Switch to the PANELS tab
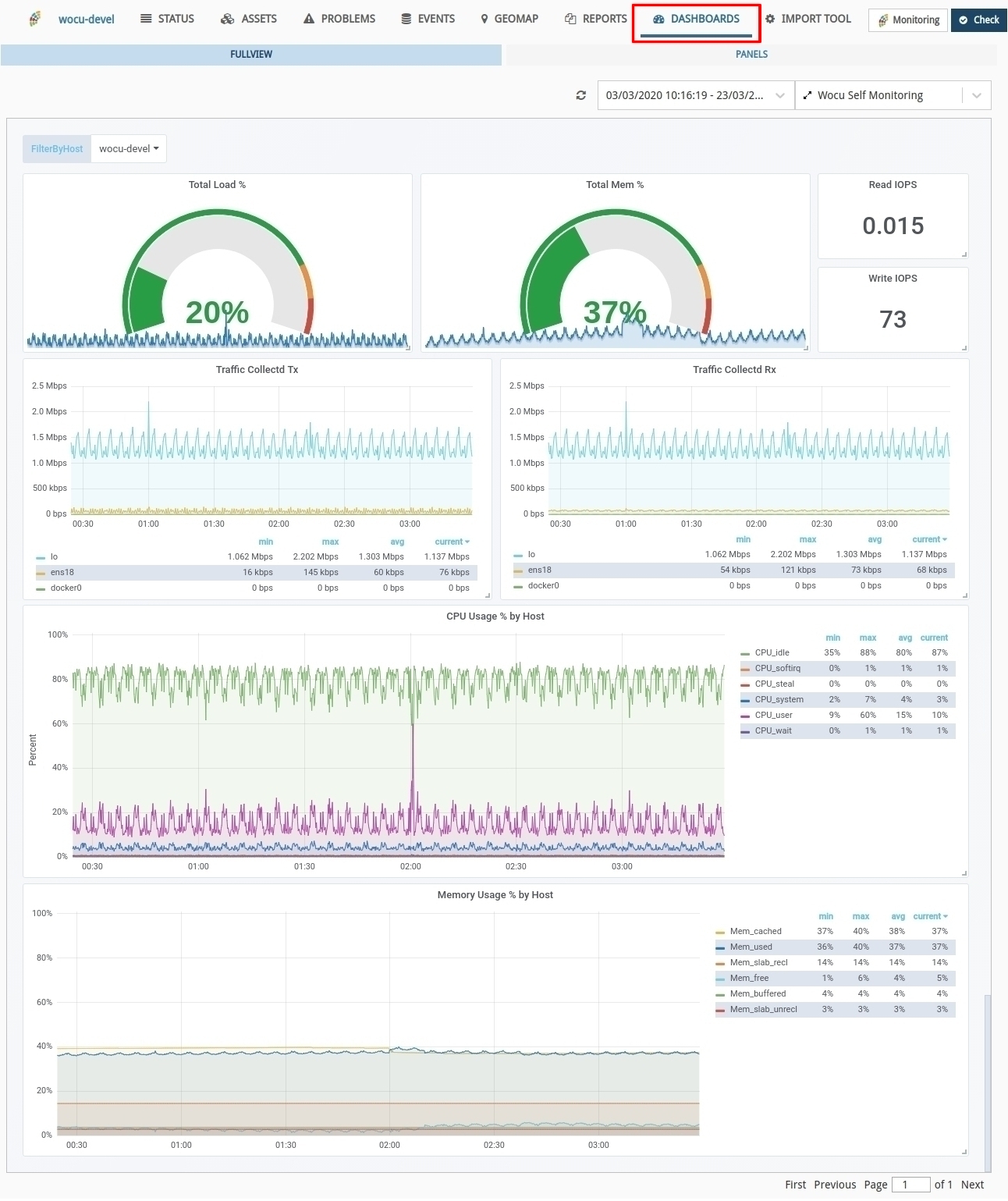Viewport: 1008px width, 1201px height. pyautogui.click(x=752, y=55)
